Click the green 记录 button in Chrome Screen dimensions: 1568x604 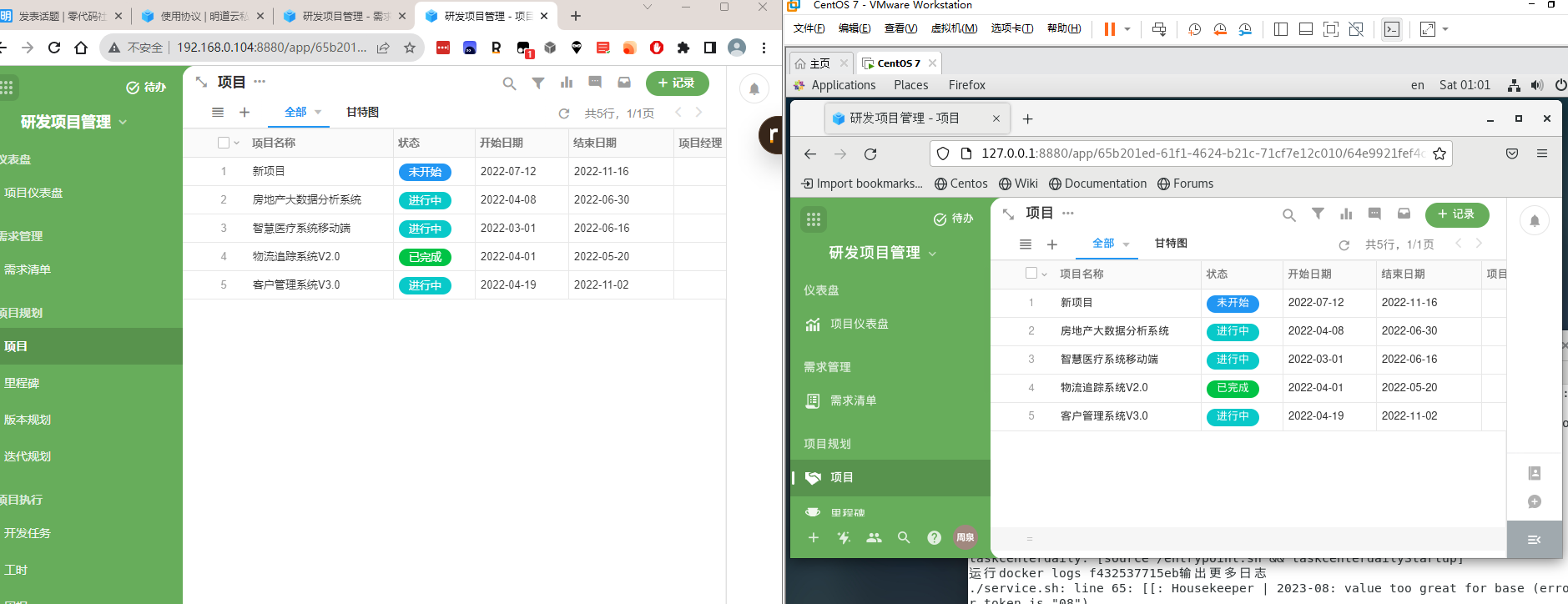click(x=677, y=83)
